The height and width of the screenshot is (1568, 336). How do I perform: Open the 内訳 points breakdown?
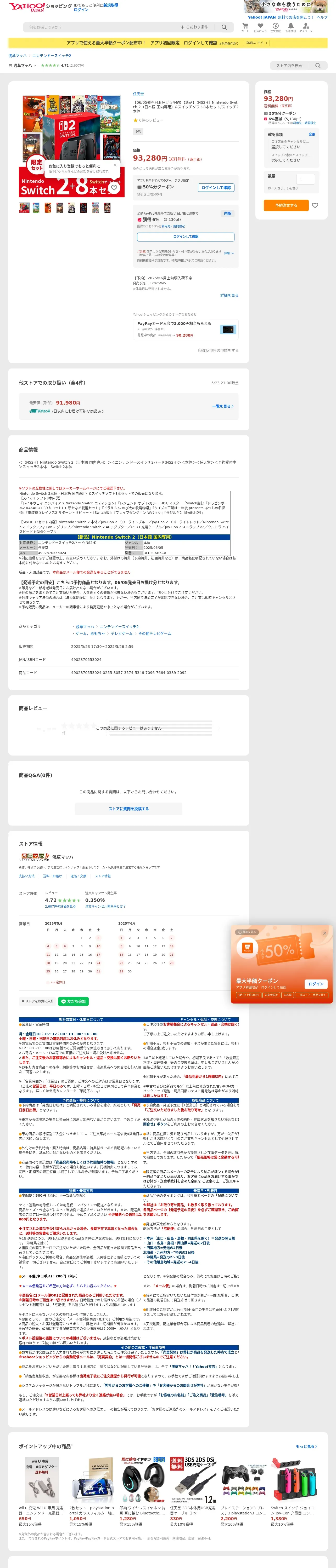pyautogui.click(x=227, y=214)
